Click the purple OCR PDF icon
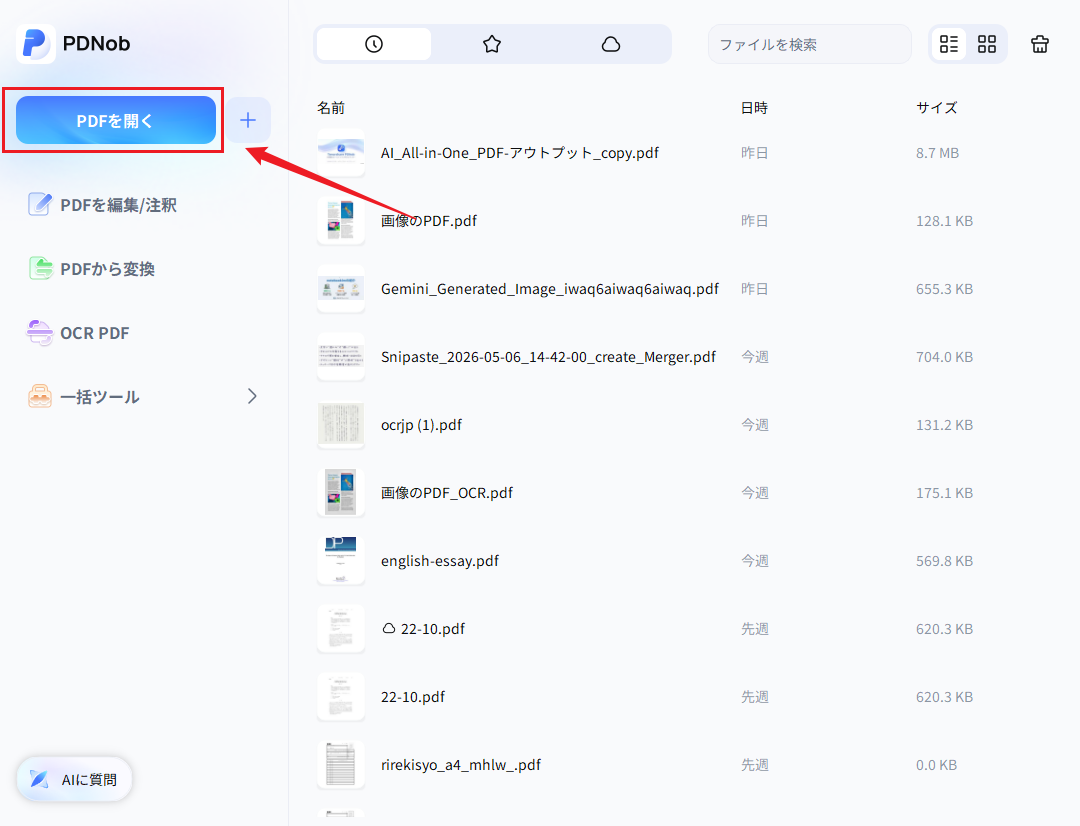1080x826 pixels. pyautogui.click(x=39, y=333)
